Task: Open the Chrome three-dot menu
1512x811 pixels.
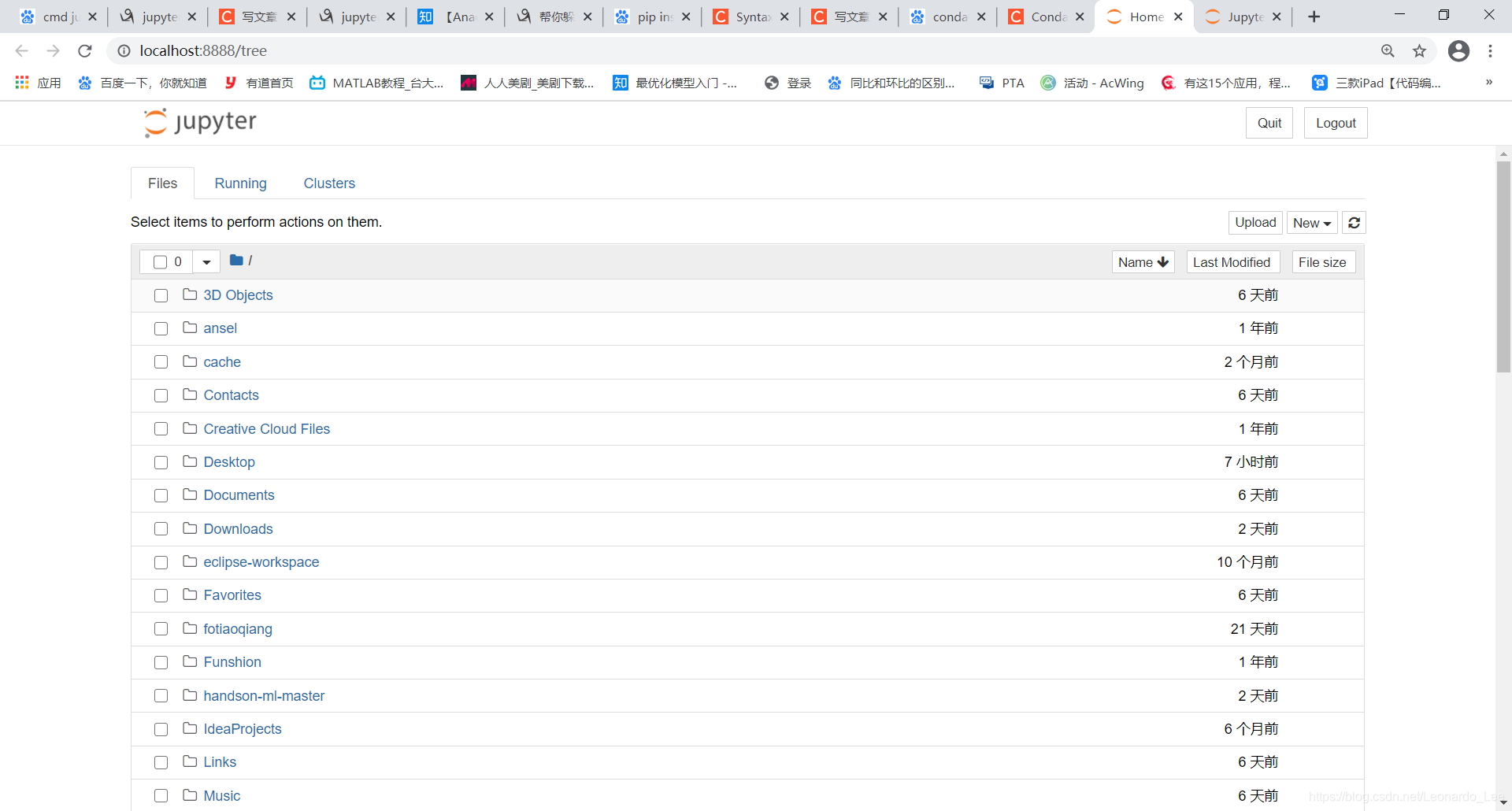Action: click(x=1491, y=50)
